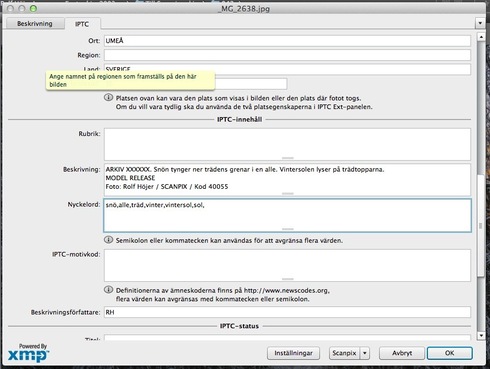Screen dimensions: 490x369
Task: Click the Rubrik text area
Action: [287, 144]
